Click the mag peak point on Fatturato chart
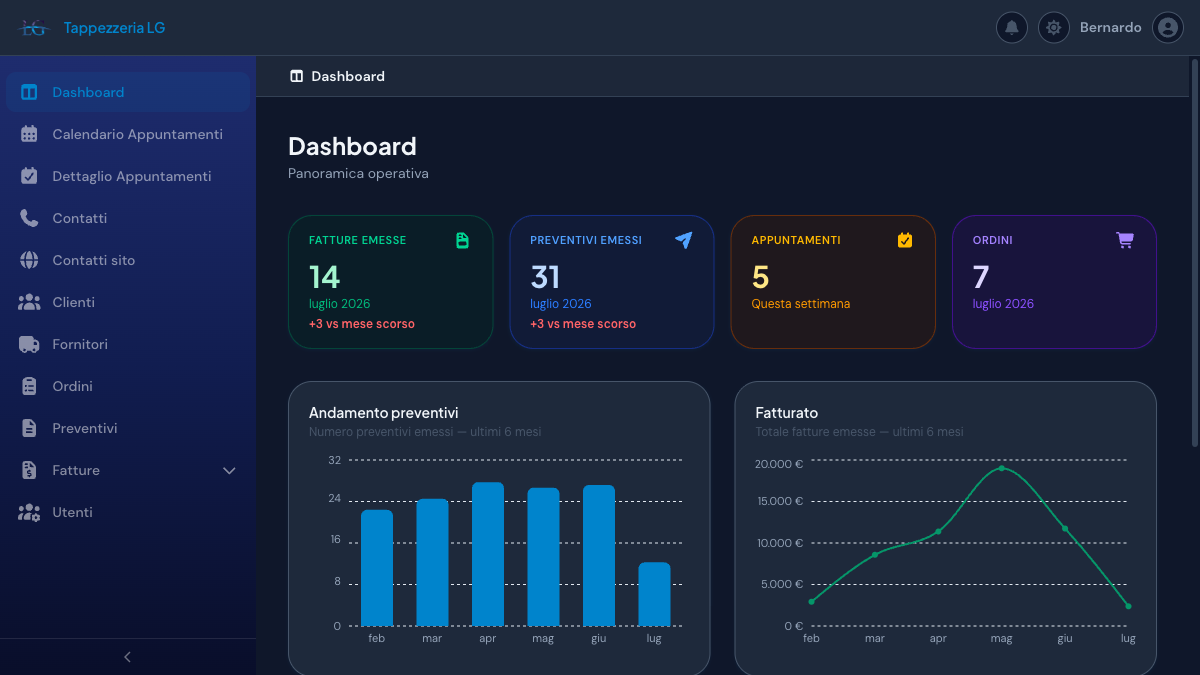Viewport: 1200px width, 675px height. click(1001, 468)
